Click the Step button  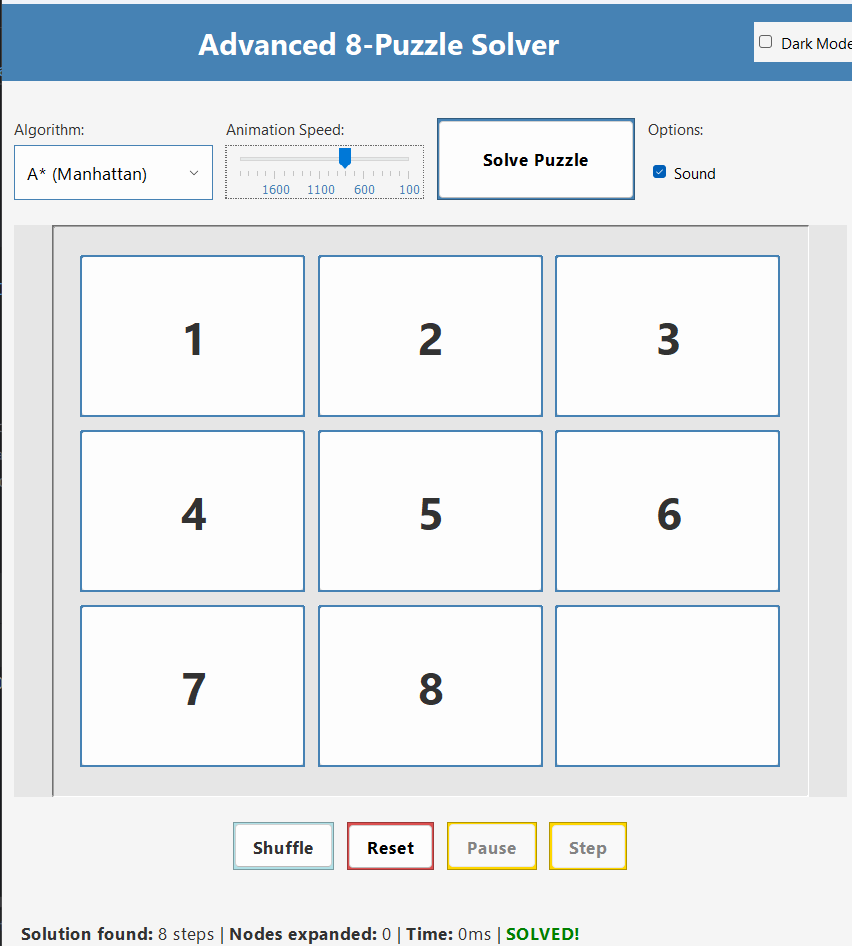pyautogui.click(x=588, y=846)
